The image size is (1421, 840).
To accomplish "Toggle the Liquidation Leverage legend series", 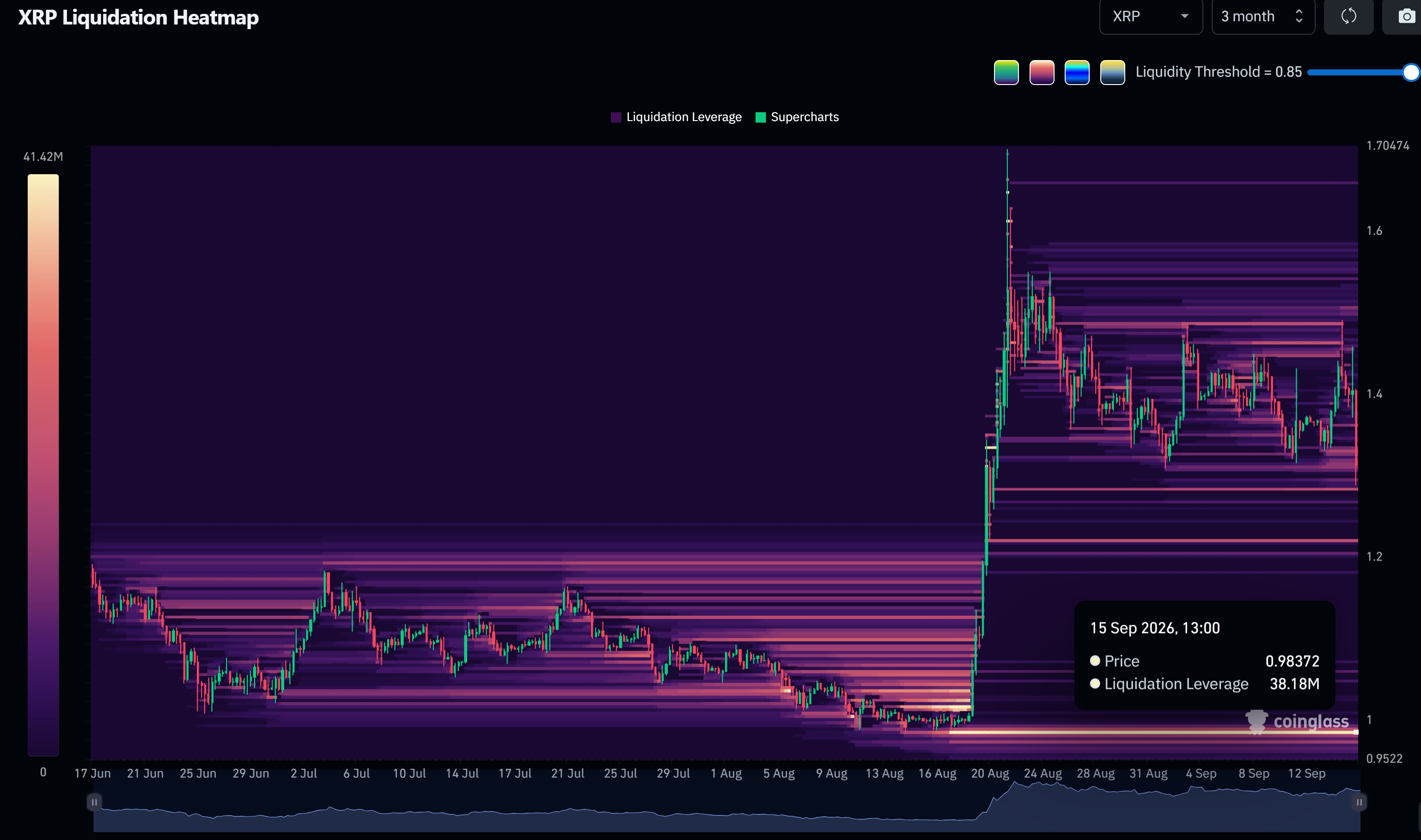I will (677, 117).
